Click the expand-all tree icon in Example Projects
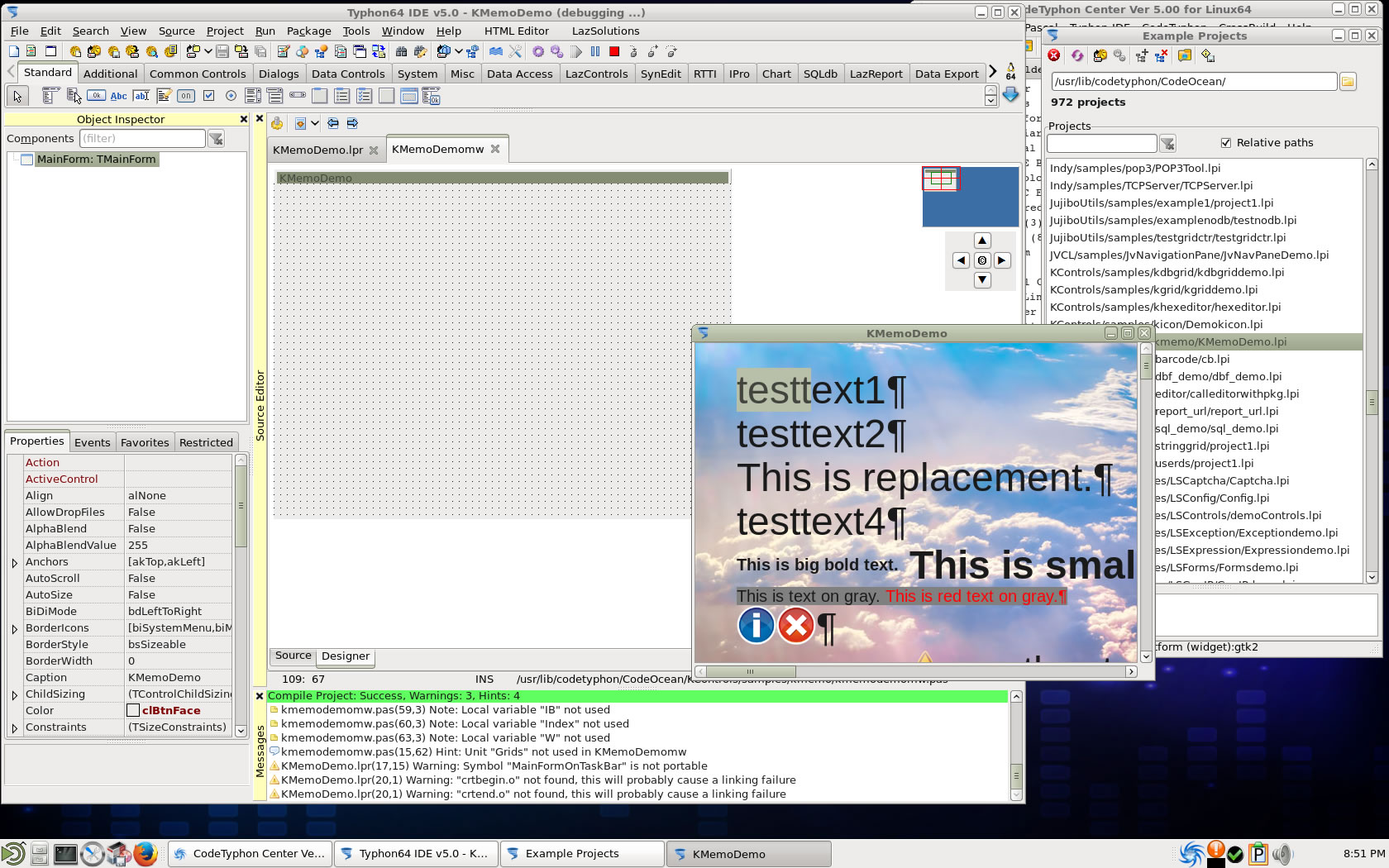This screenshot has height=868, width=1389. (x=1142, y=55)
